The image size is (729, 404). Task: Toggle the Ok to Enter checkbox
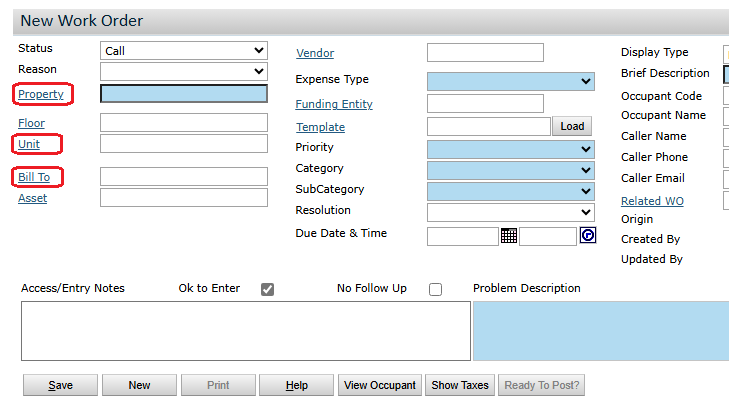[267, 289]
